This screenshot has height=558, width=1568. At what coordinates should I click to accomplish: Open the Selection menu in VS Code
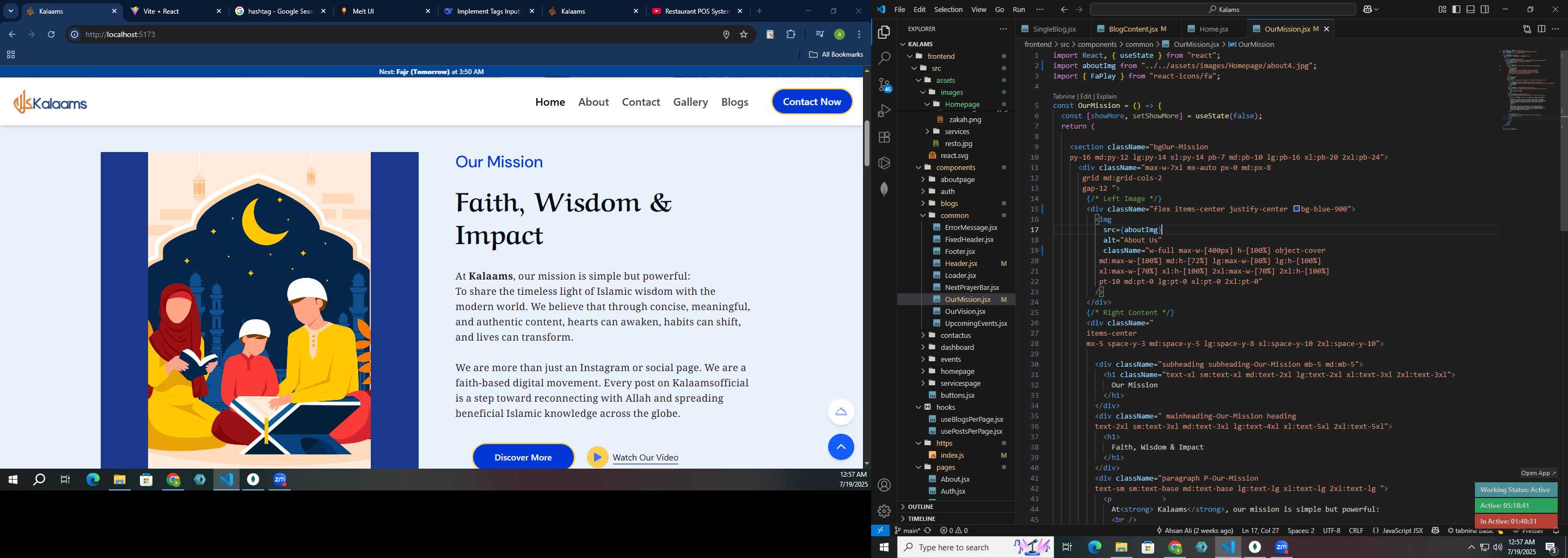point(948,9)
